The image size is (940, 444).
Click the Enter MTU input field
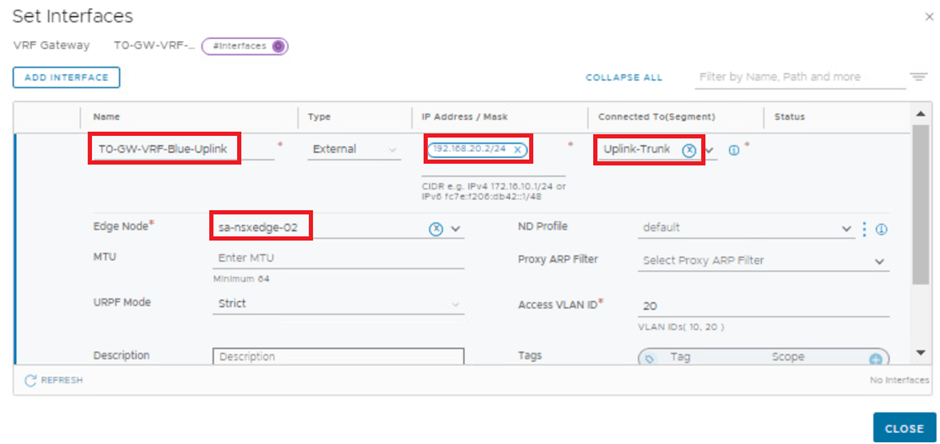point(338,258)
